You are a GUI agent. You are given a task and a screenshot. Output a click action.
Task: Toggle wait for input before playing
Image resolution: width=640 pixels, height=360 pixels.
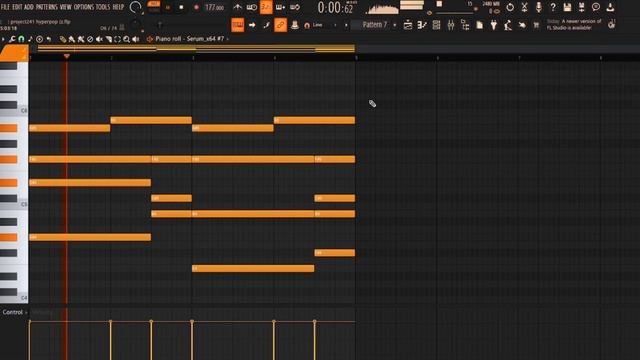pos(252,7)
